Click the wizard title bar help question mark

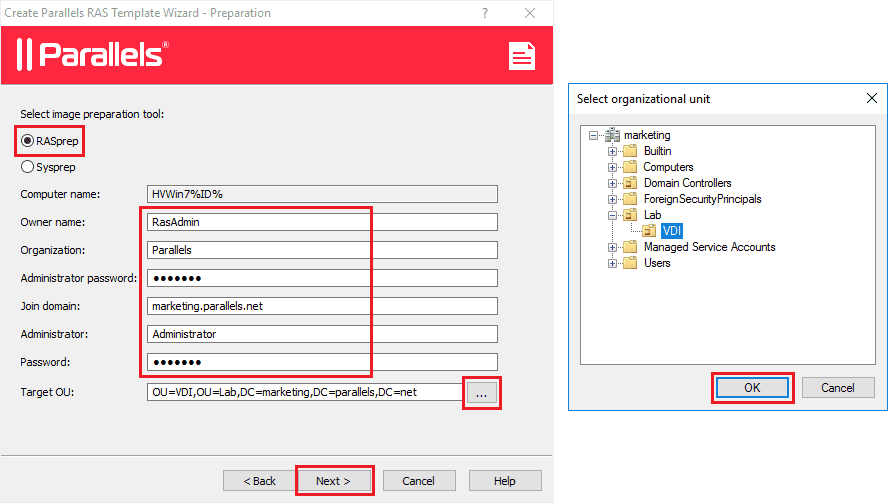(x=485, y=13)
